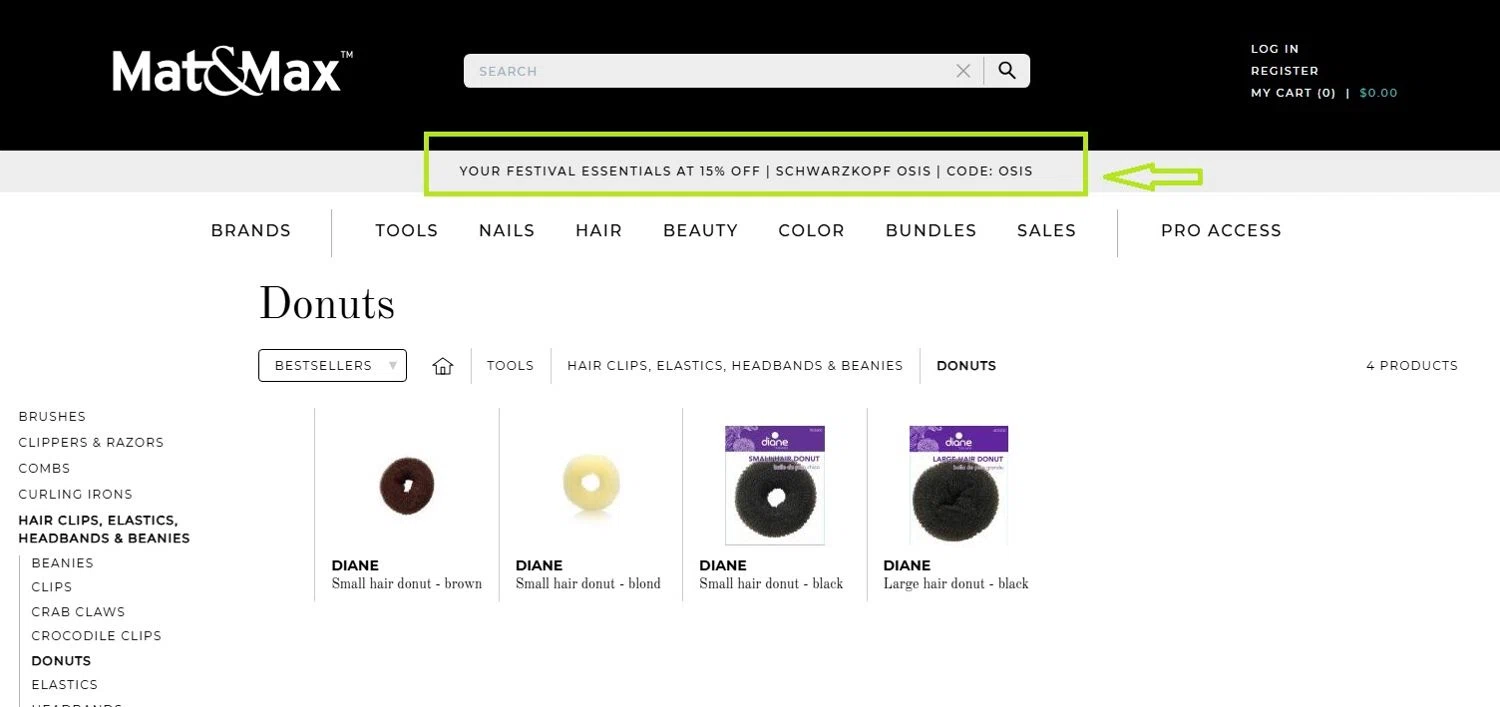
Task: Click "Small hair donut - brown" title
Action: (x=407, y=584)
